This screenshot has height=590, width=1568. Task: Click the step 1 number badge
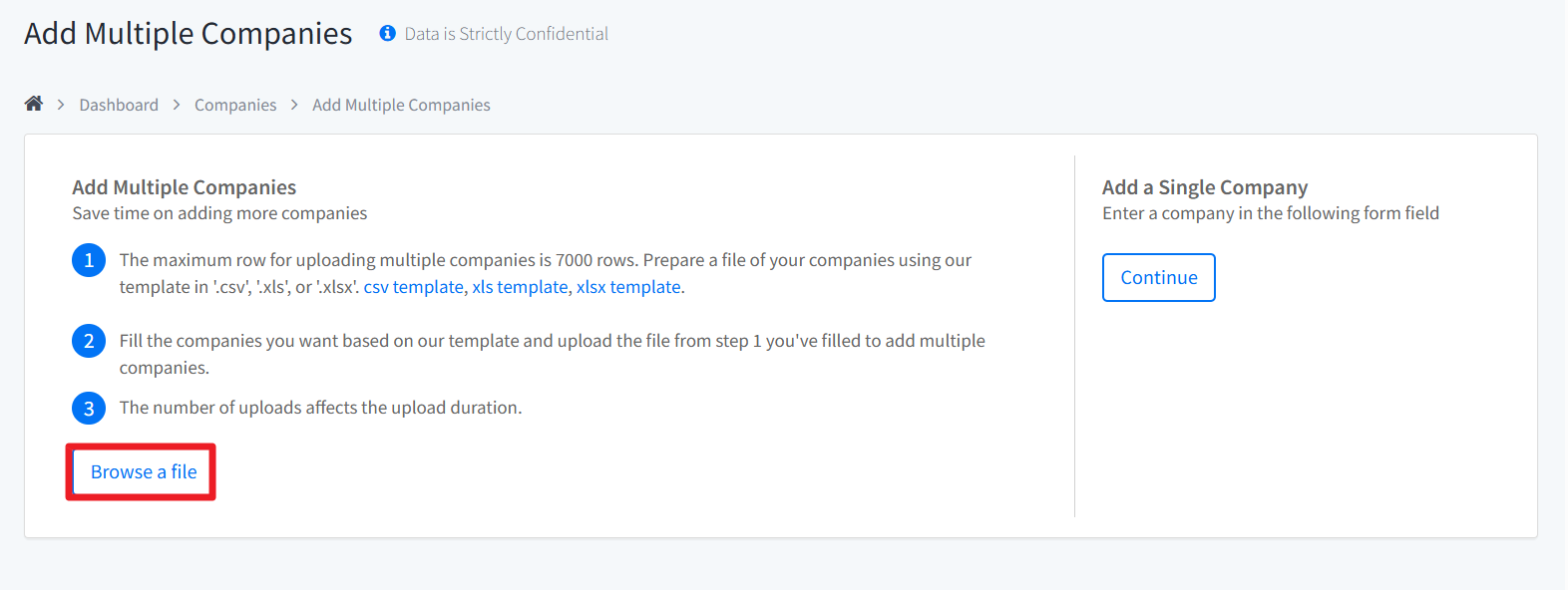(x=89, y=260)
